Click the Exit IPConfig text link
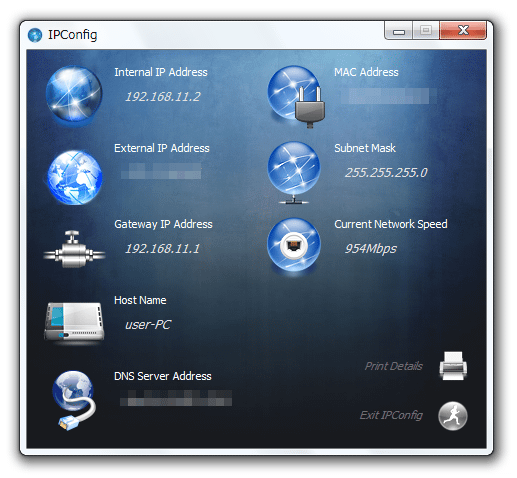 click(391, 415)
